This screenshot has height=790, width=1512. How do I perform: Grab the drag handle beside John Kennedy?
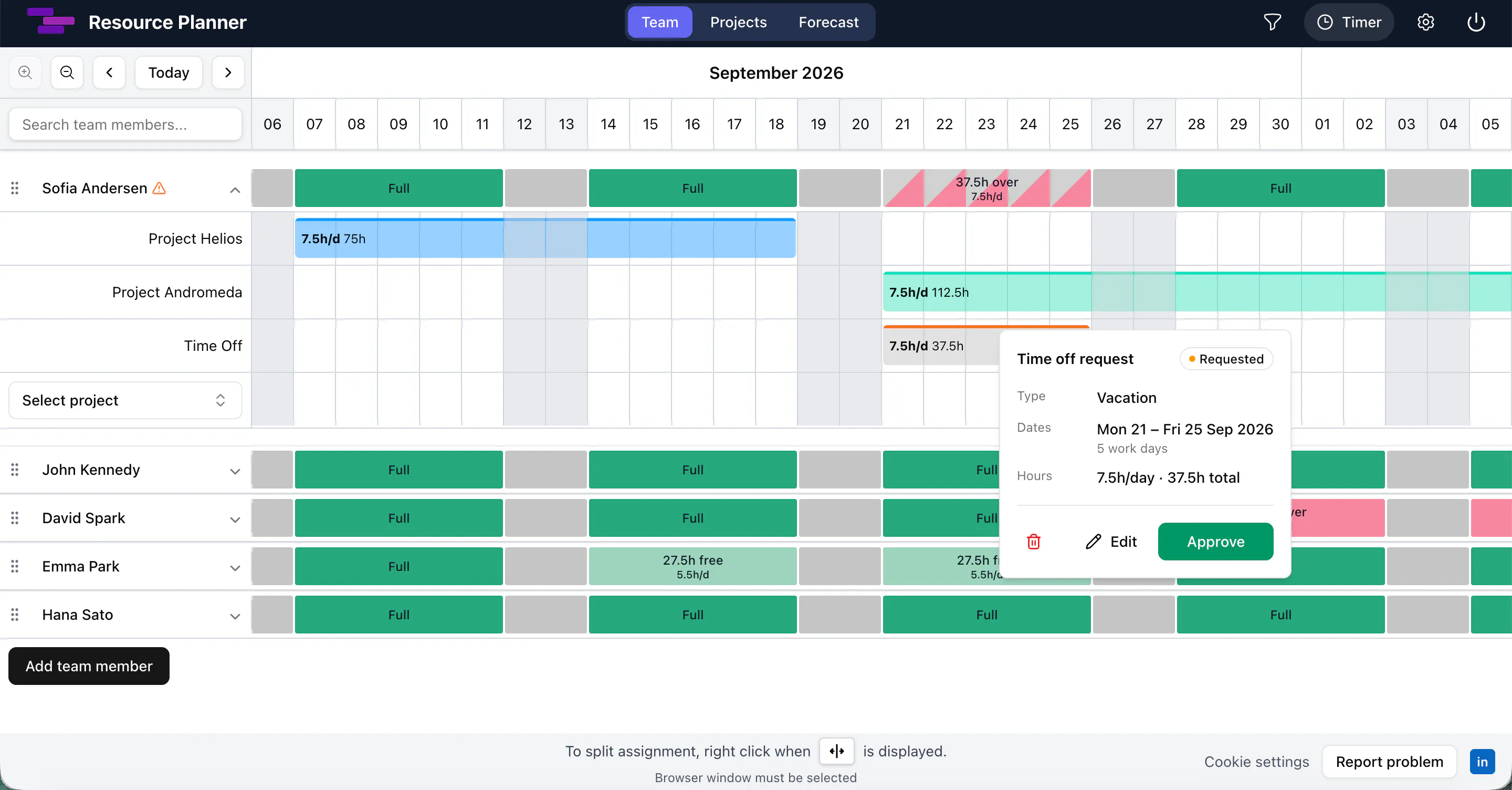tap(15, 470)
